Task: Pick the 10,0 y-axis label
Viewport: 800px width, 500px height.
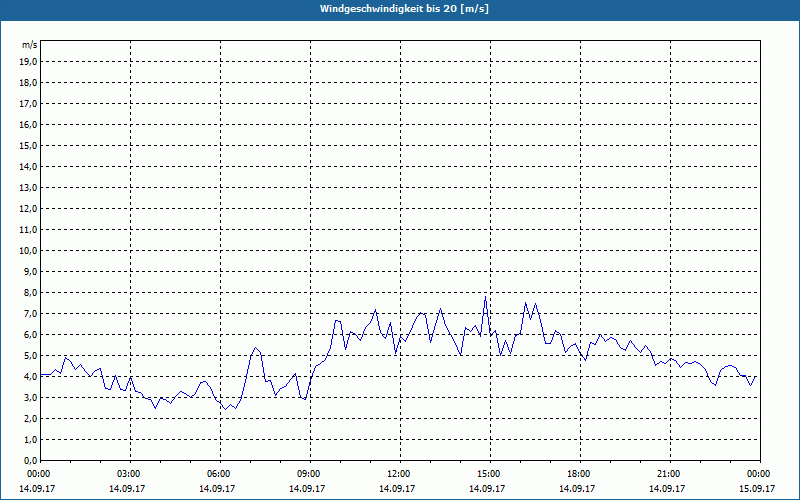Action: click(x=28, y=251)
